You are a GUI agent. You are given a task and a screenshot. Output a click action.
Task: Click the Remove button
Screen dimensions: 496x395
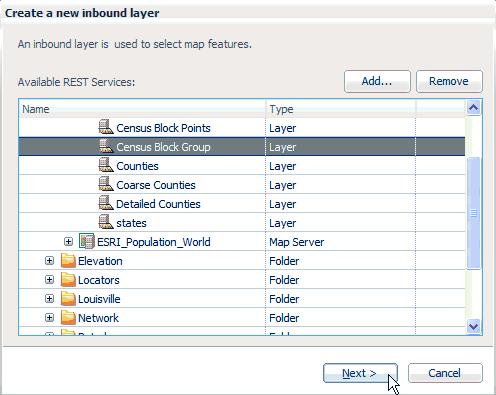click(449, 81)
